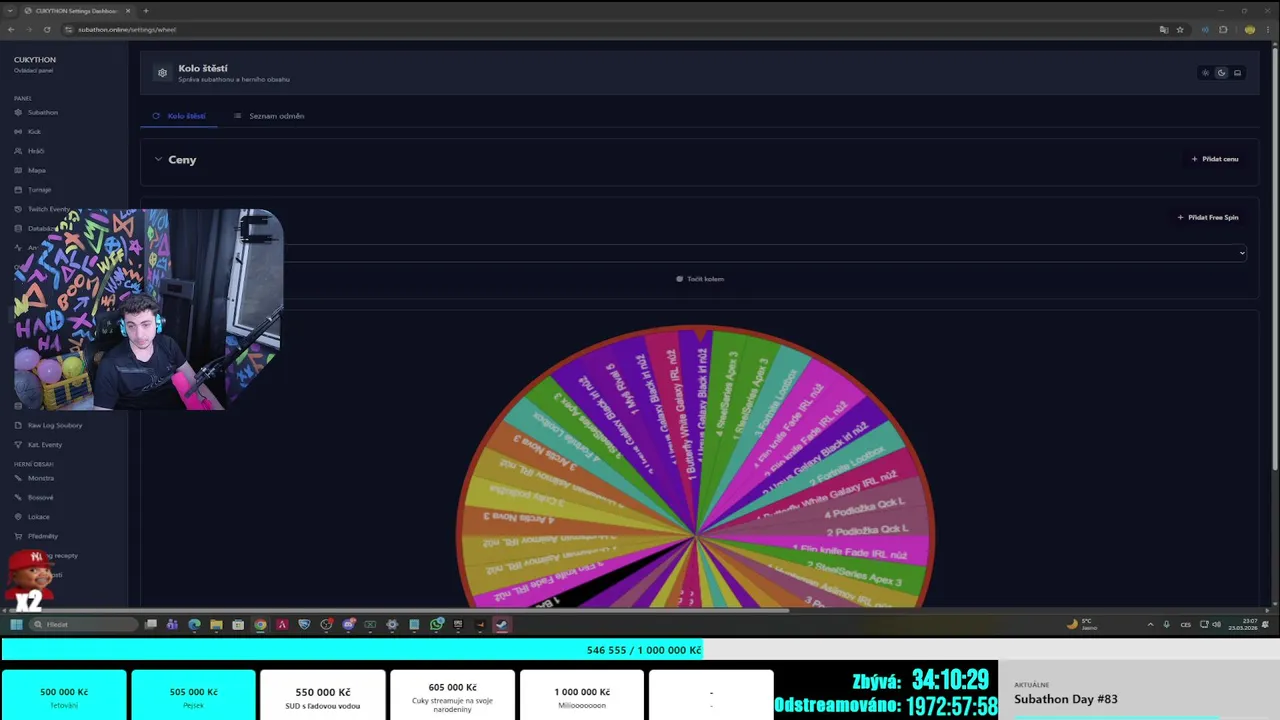
Task: Click the Kolo štěstí header gear icon
Action: coord(162,73)
